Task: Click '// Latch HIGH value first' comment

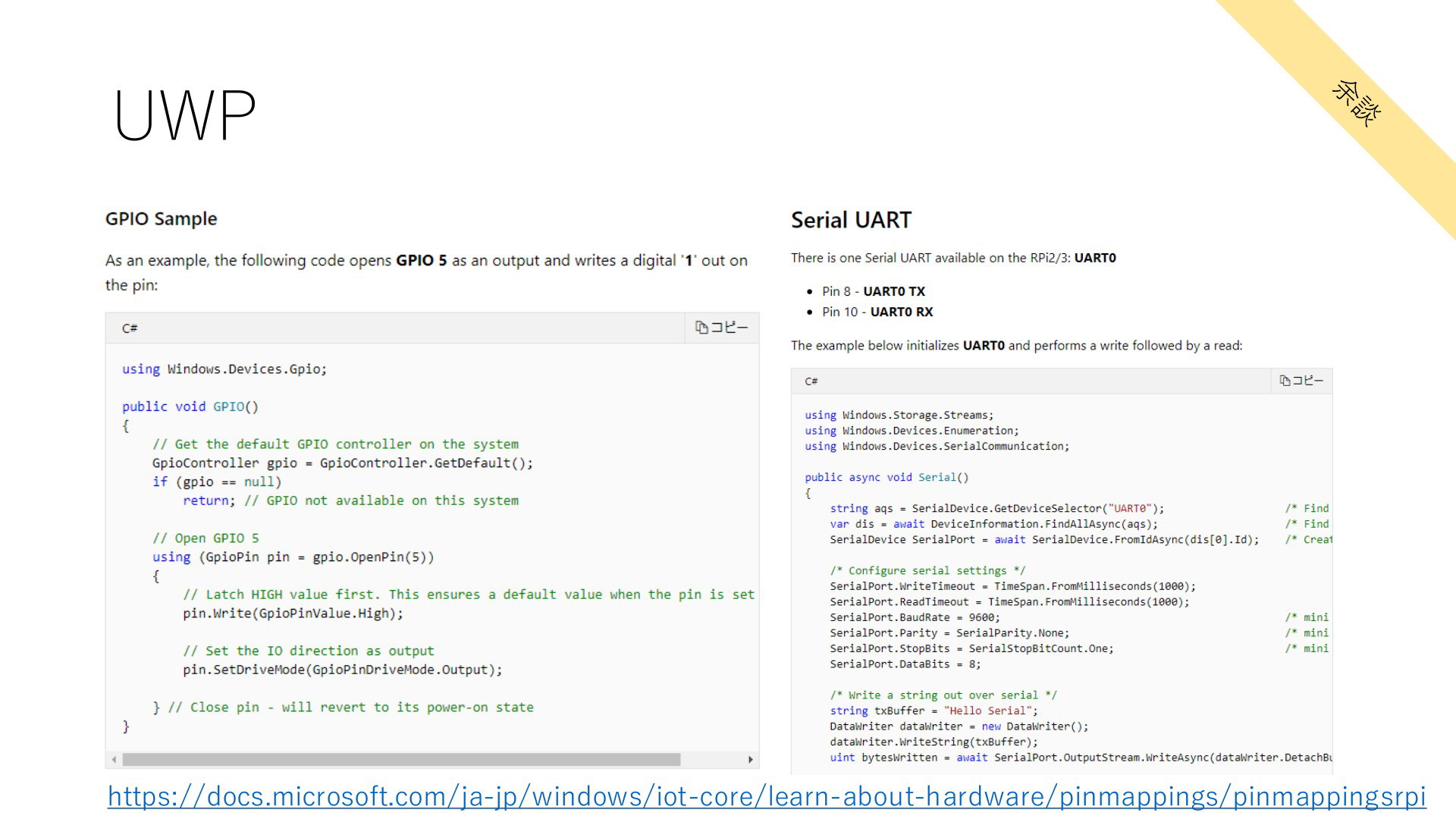Action: tap(468, 595)
